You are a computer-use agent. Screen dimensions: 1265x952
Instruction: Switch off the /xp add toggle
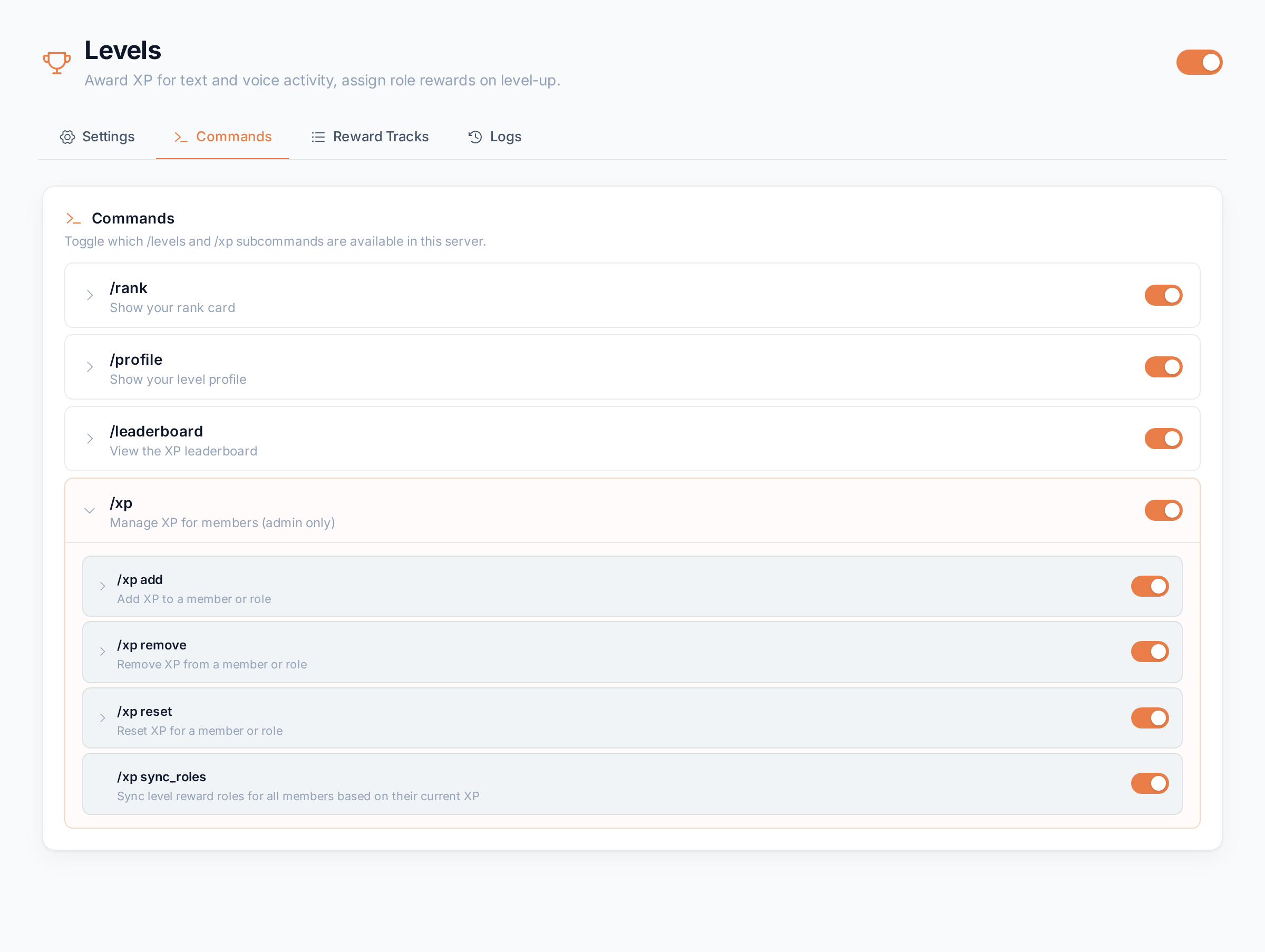[1150, 586]
